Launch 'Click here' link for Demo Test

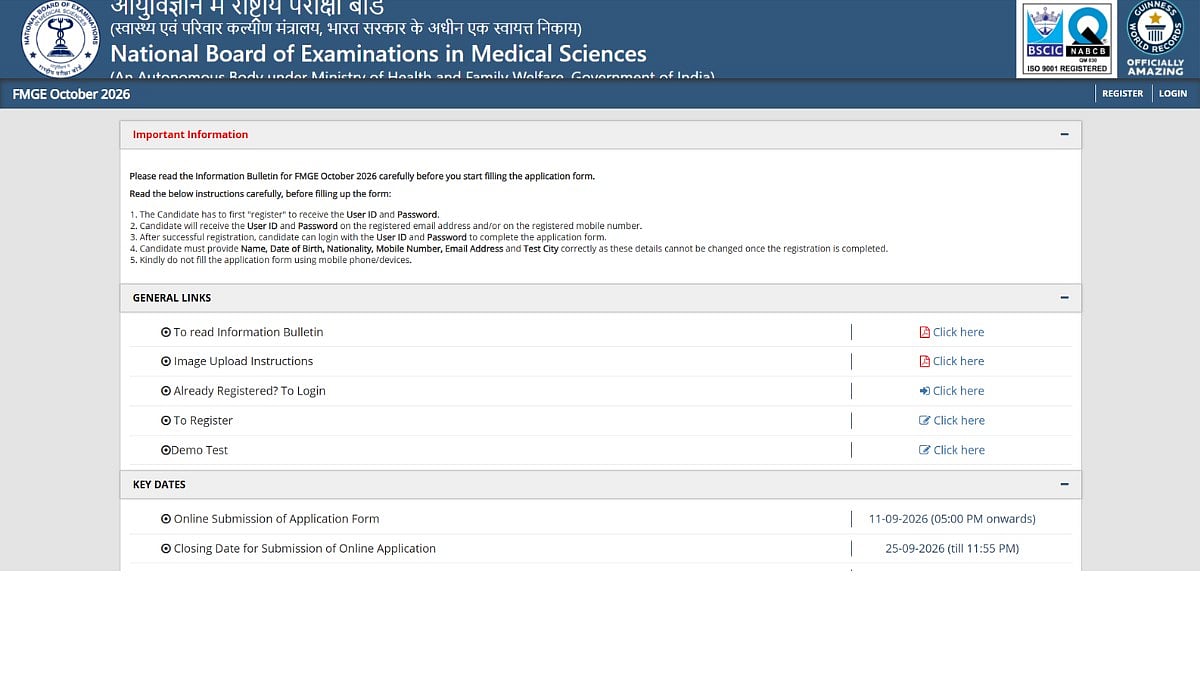coord(959,450)
